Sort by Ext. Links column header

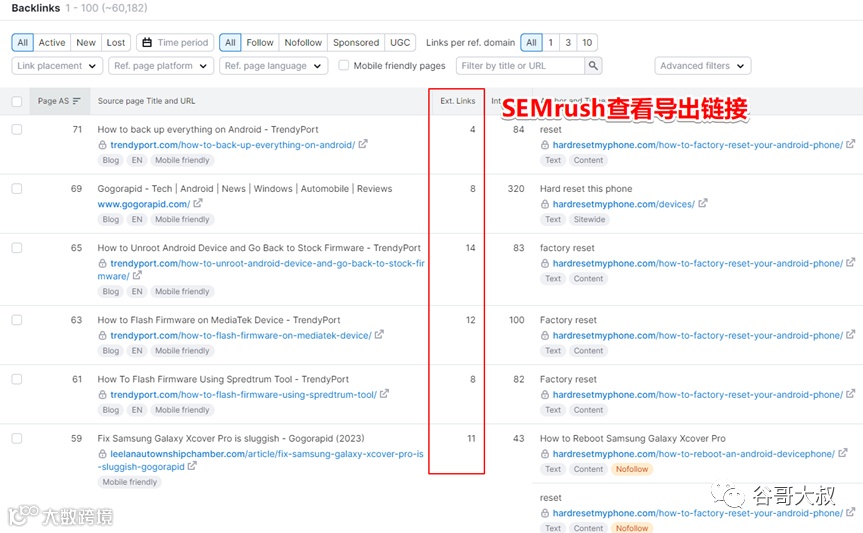tap(457, 101)
